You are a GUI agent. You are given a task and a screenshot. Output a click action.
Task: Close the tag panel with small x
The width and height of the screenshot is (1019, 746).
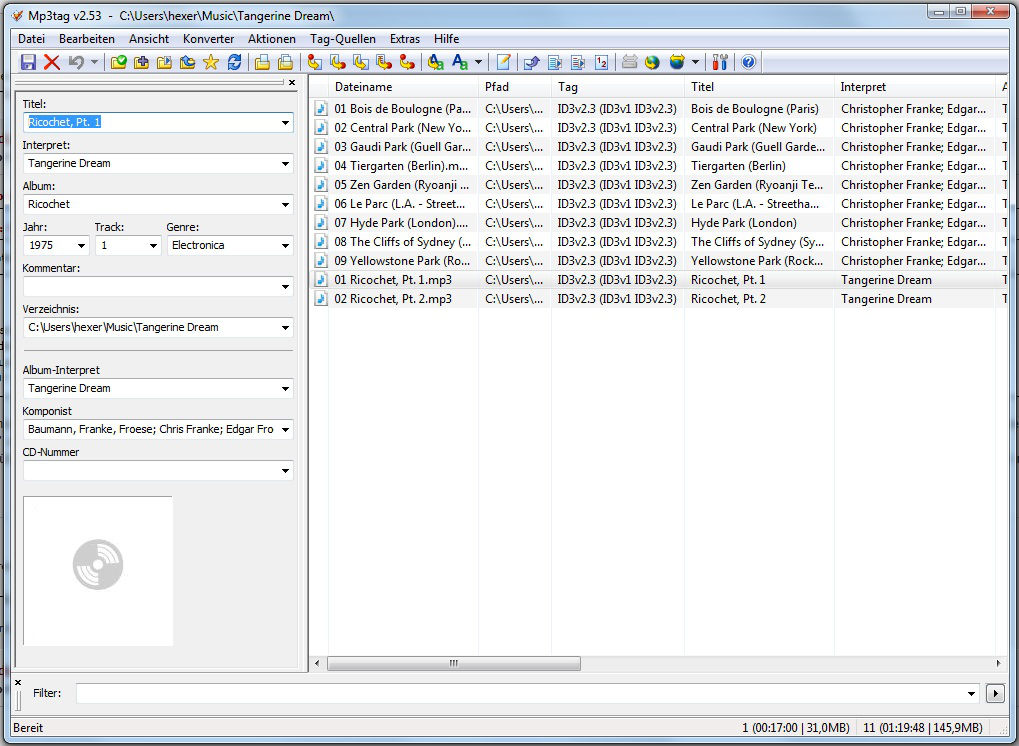292,83
